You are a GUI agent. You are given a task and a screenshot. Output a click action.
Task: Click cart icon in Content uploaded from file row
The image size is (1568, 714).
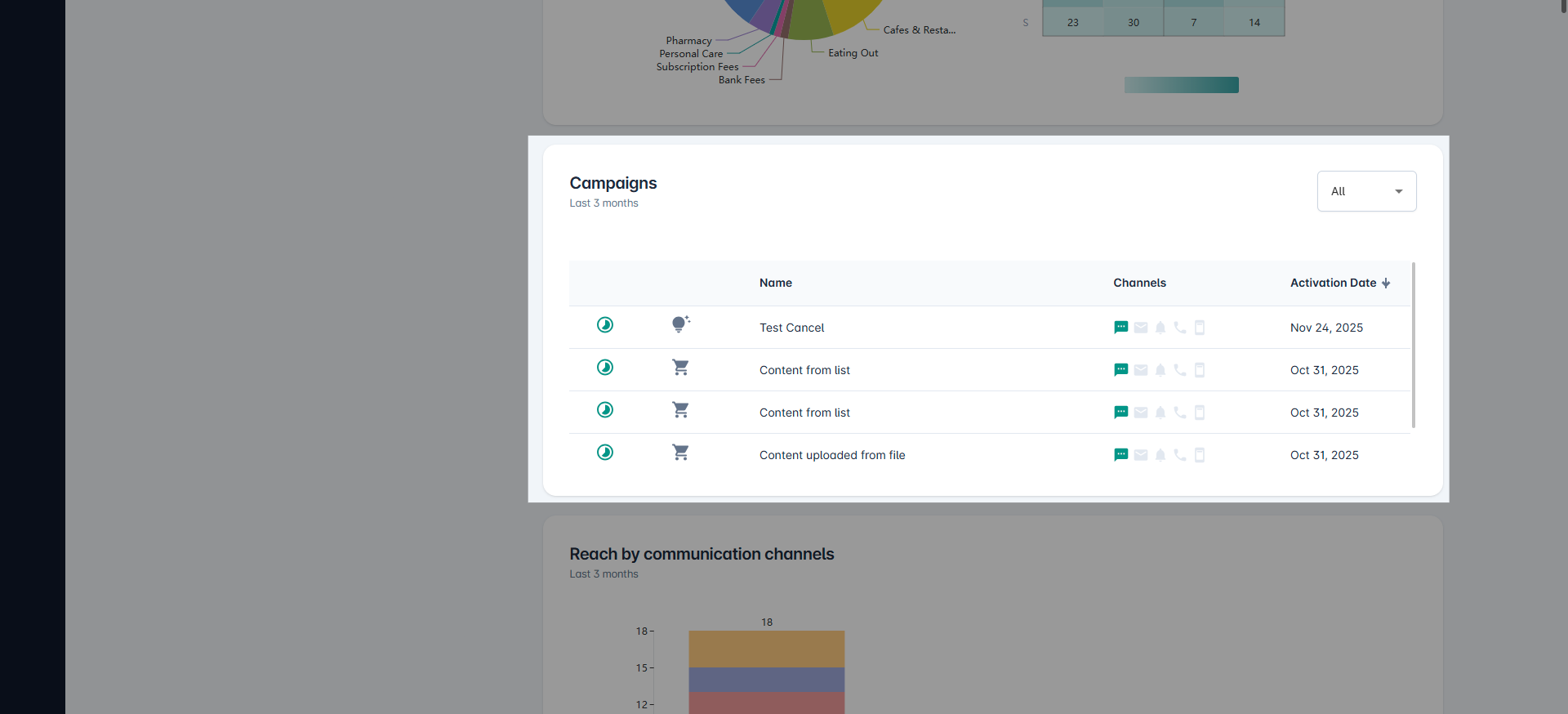click(680, 453)
